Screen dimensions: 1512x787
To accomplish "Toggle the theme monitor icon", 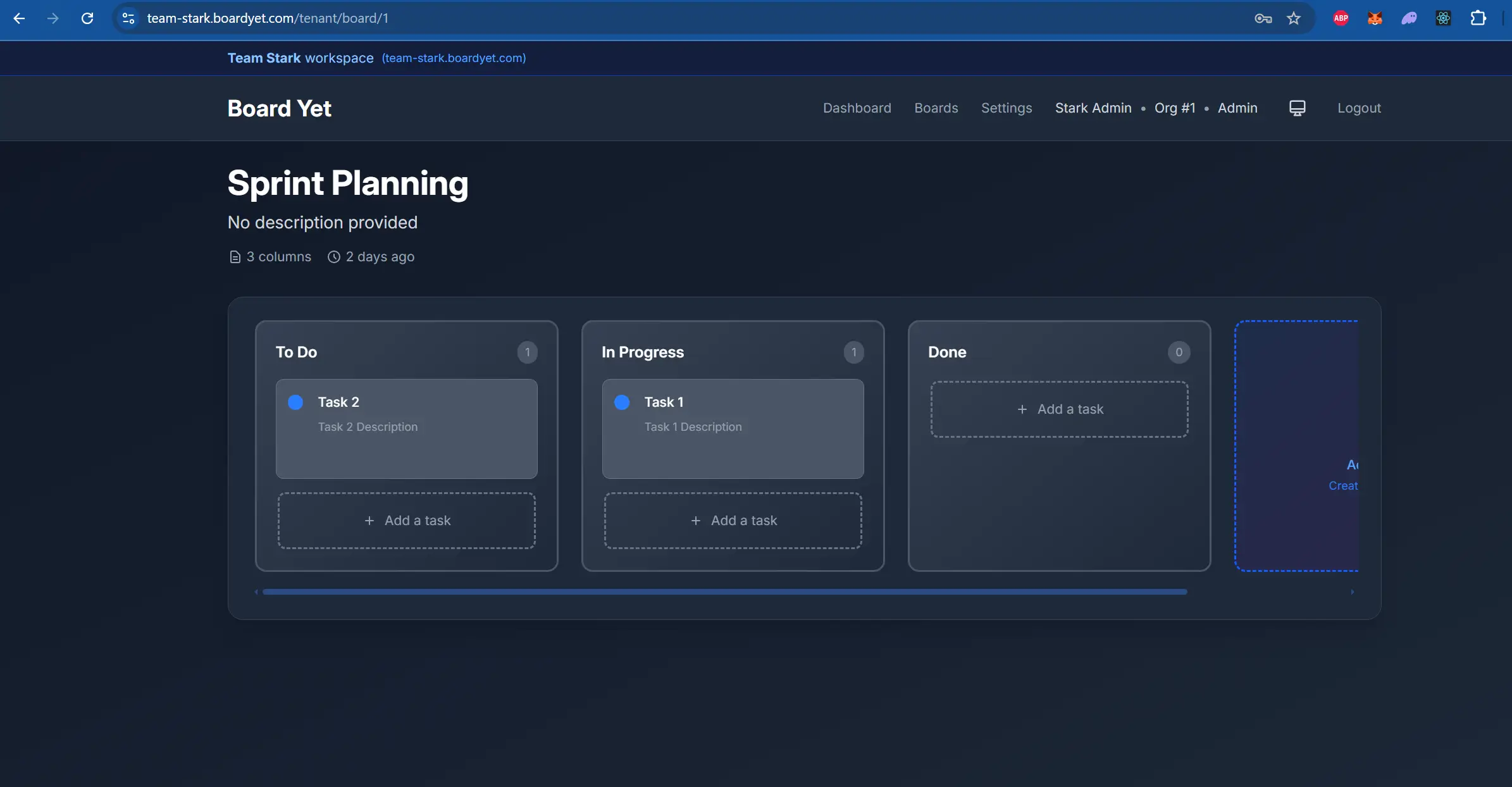I will click(x=1297, y=108).
